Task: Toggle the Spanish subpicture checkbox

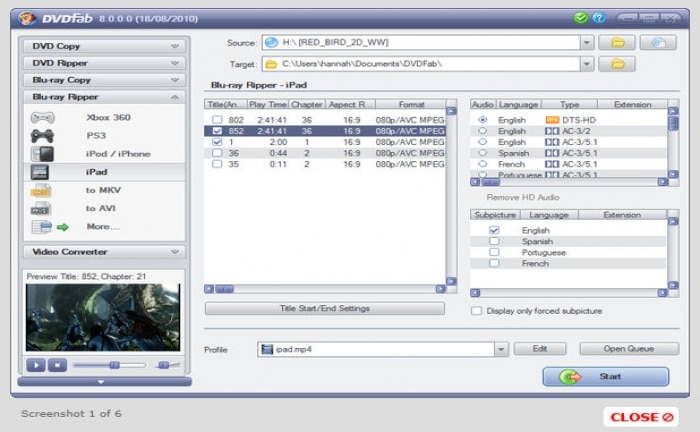Action: (x=494, y=241)
